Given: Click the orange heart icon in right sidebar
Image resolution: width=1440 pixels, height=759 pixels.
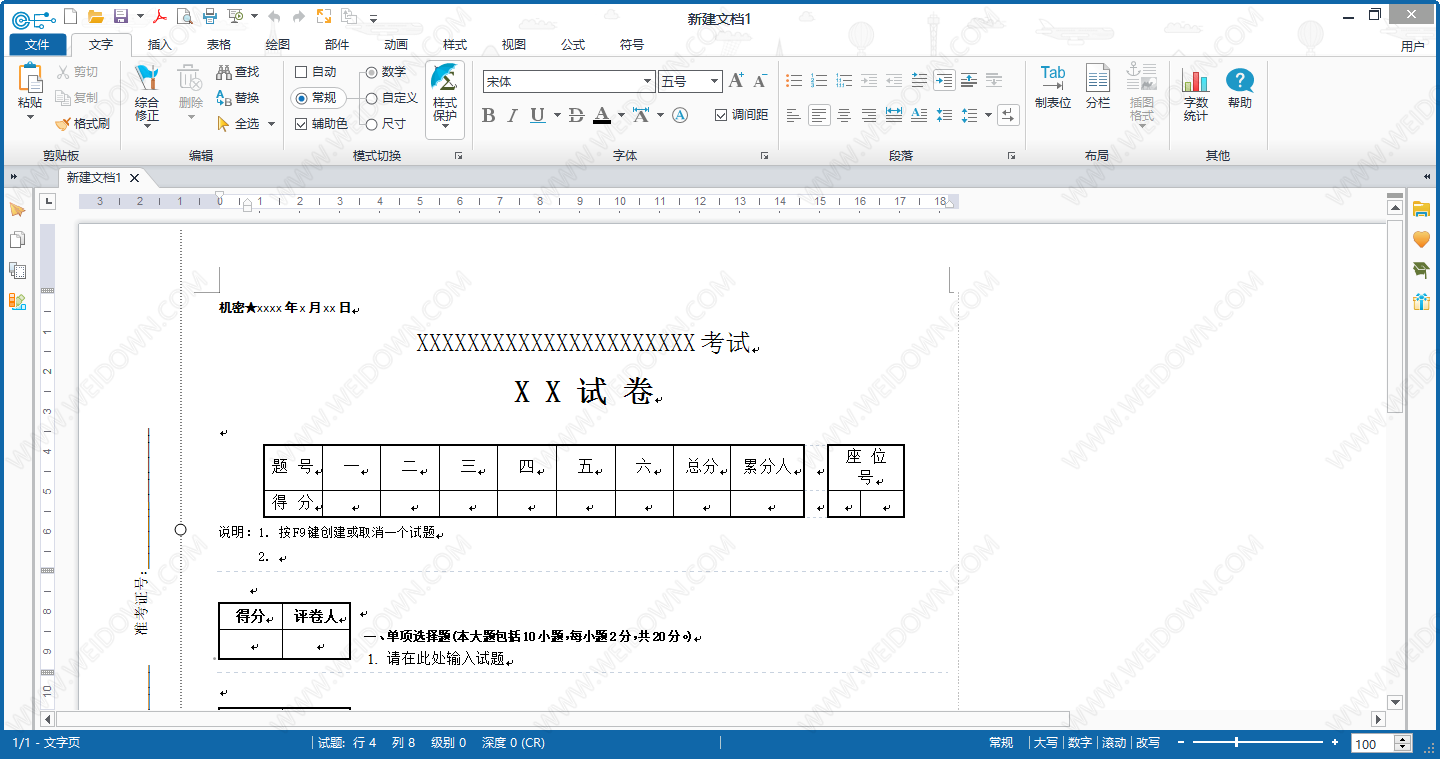Looking at the screenshot, I should [x=1421, y=239].
